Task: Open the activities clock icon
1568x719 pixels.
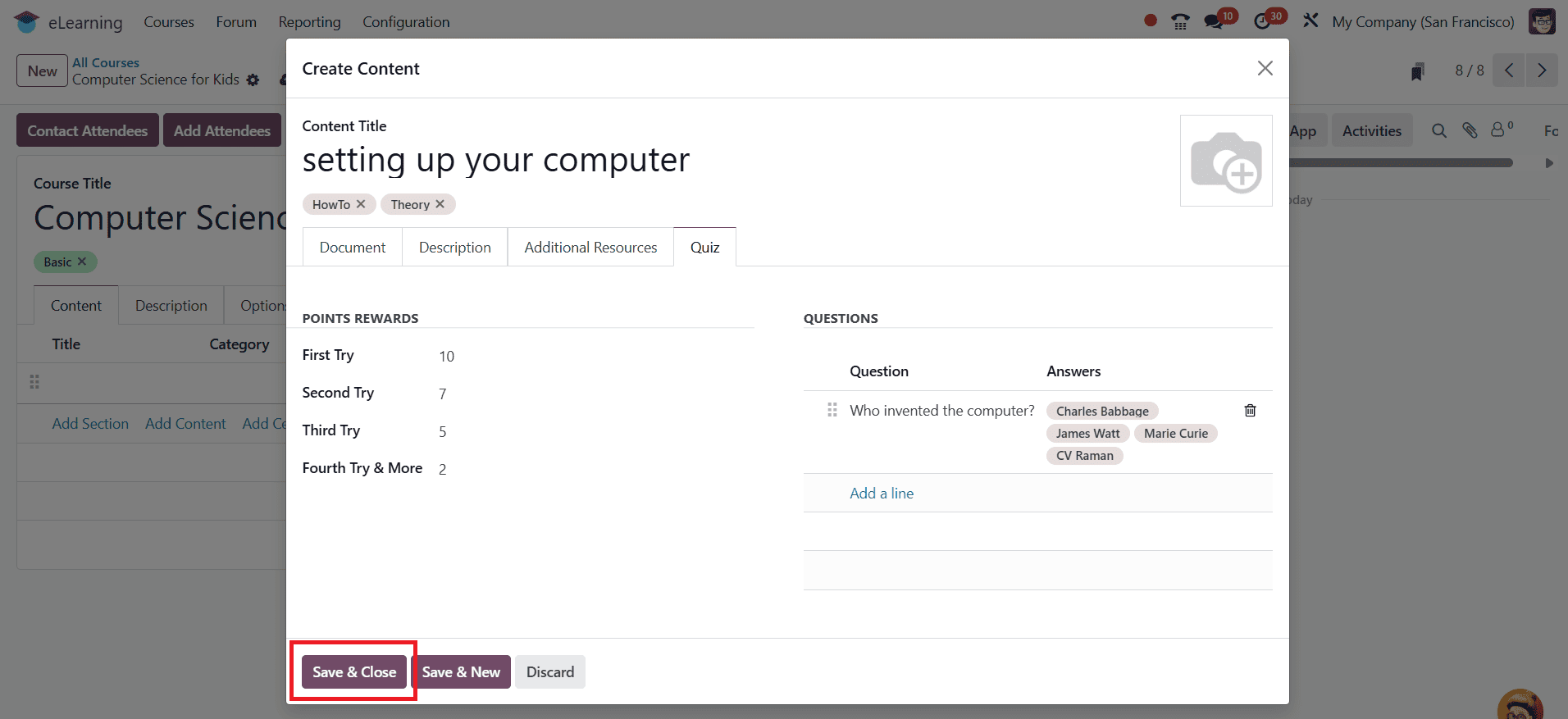Action: coord(1262,22)
